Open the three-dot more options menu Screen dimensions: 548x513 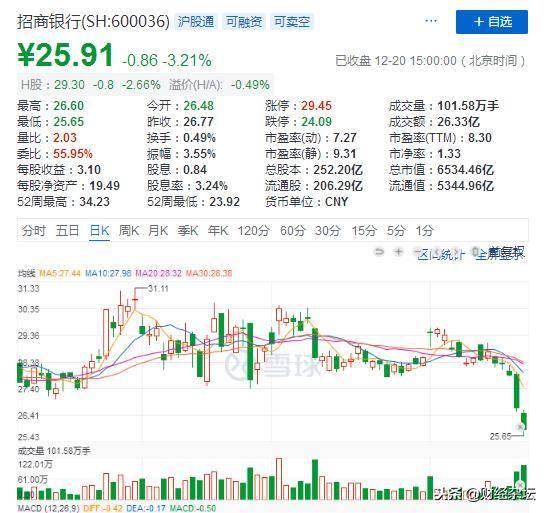pos(431,21)
